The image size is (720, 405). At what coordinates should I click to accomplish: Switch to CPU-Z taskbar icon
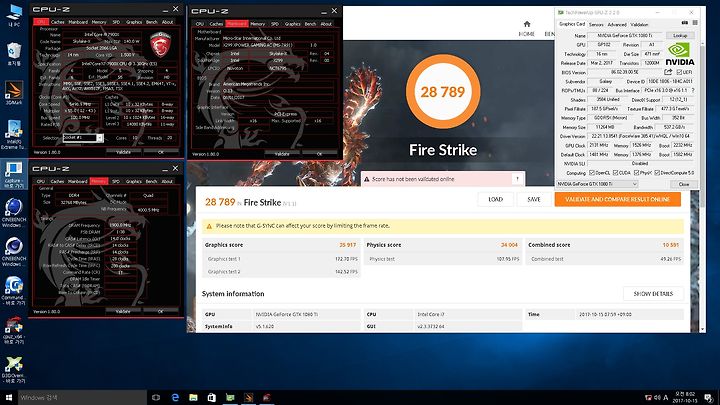[267, 397]
